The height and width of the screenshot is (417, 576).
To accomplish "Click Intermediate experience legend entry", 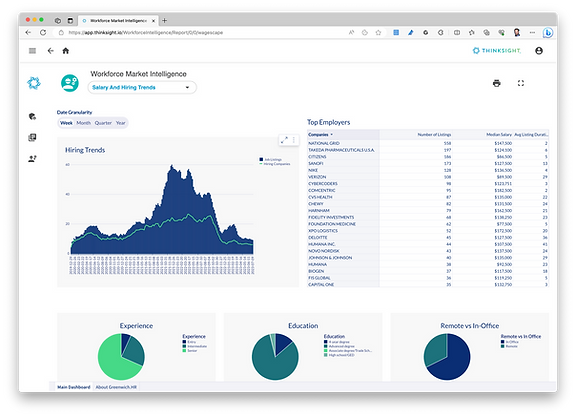I will click(195, 346).
